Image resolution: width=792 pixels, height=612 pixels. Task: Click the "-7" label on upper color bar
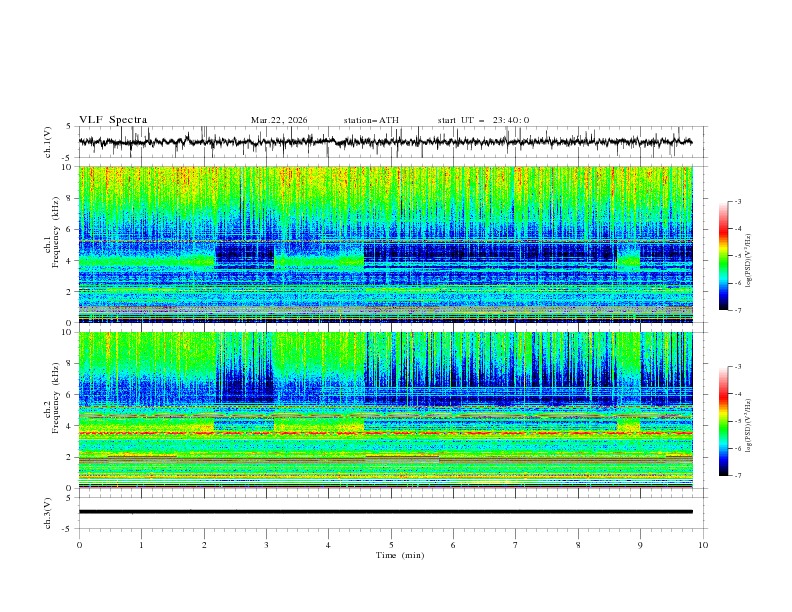click(738, 310)
